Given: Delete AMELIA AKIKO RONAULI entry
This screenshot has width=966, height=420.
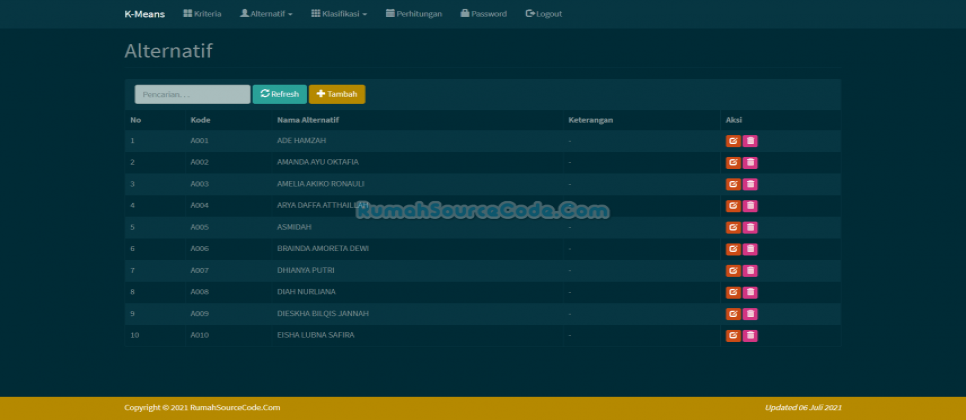Looking at the screenshot, I should pyautogui.click(x=750, y=184).
